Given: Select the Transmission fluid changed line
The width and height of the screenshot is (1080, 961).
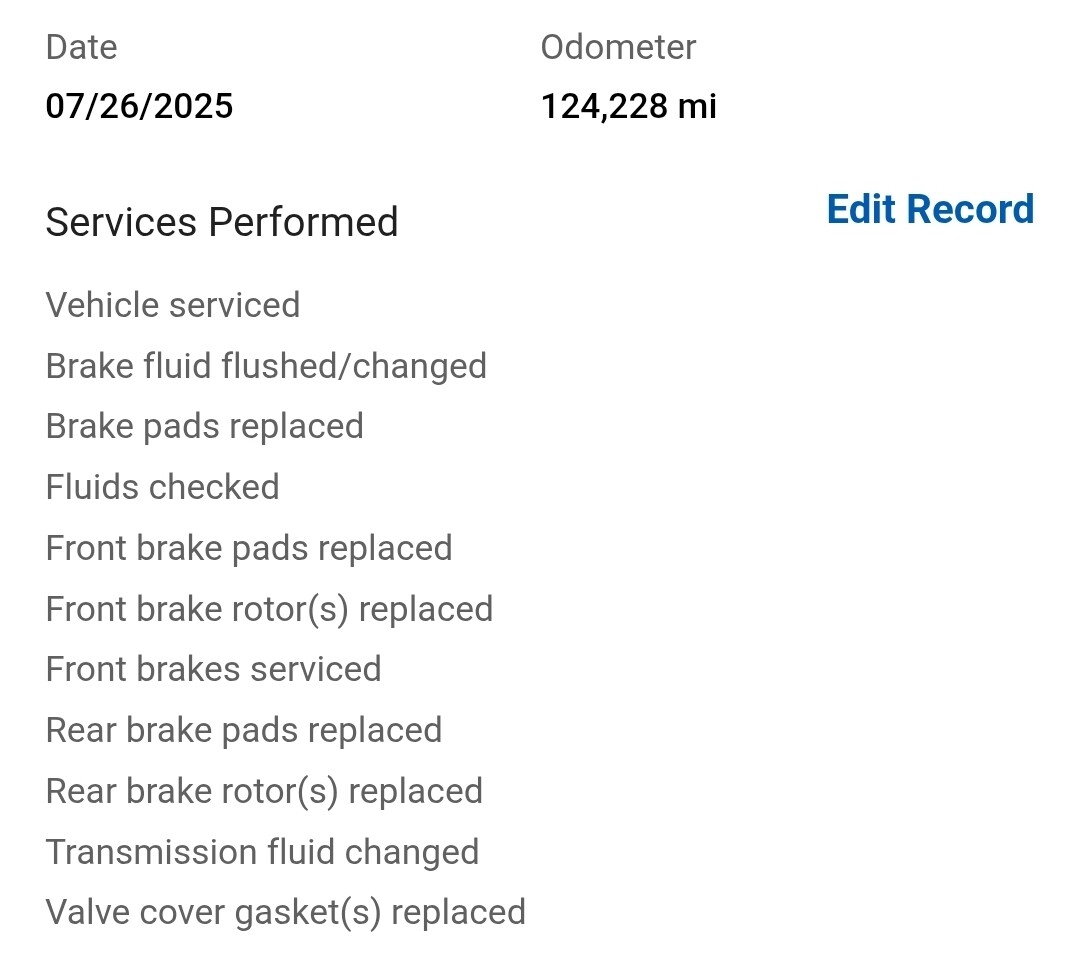Looking at the screenshot, I should (262, 852).
